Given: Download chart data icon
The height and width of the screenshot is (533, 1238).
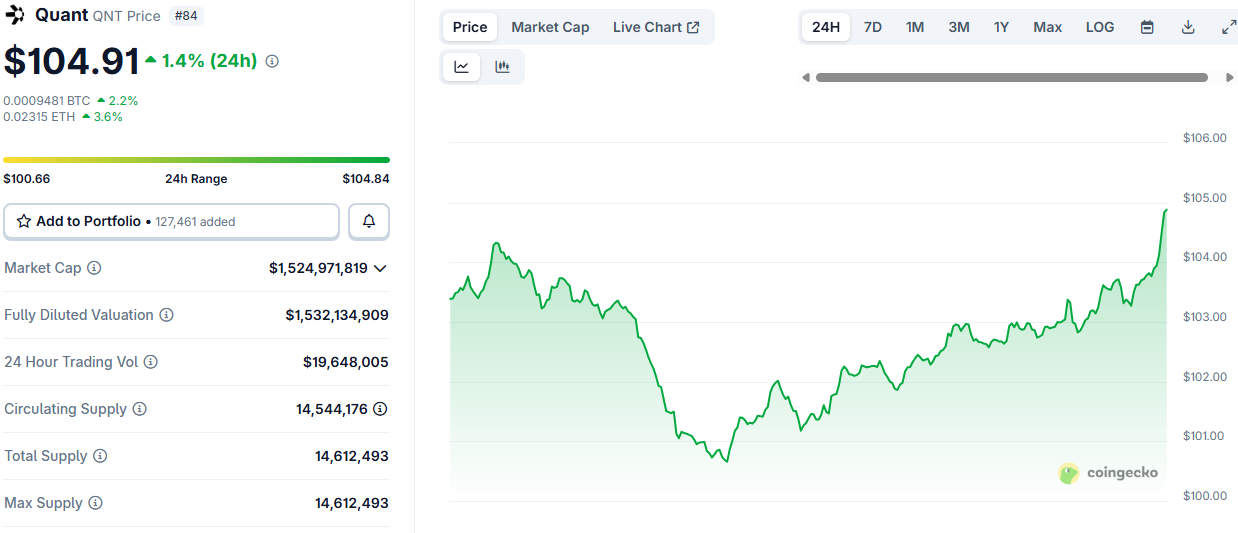Looking at the screenshot, I should pyautogui.click(x=1188, y=27).
